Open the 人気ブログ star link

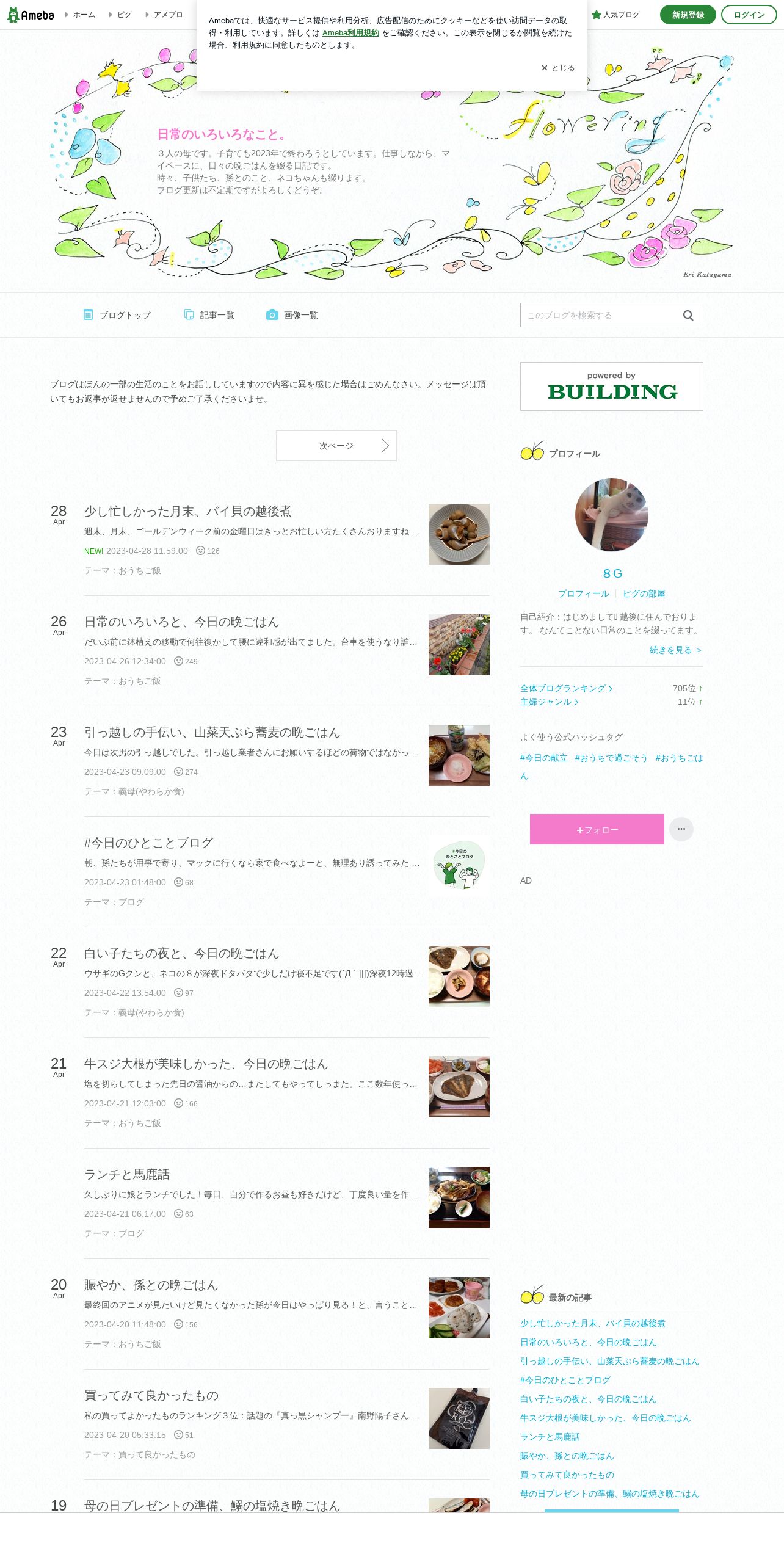pos(615,15)
